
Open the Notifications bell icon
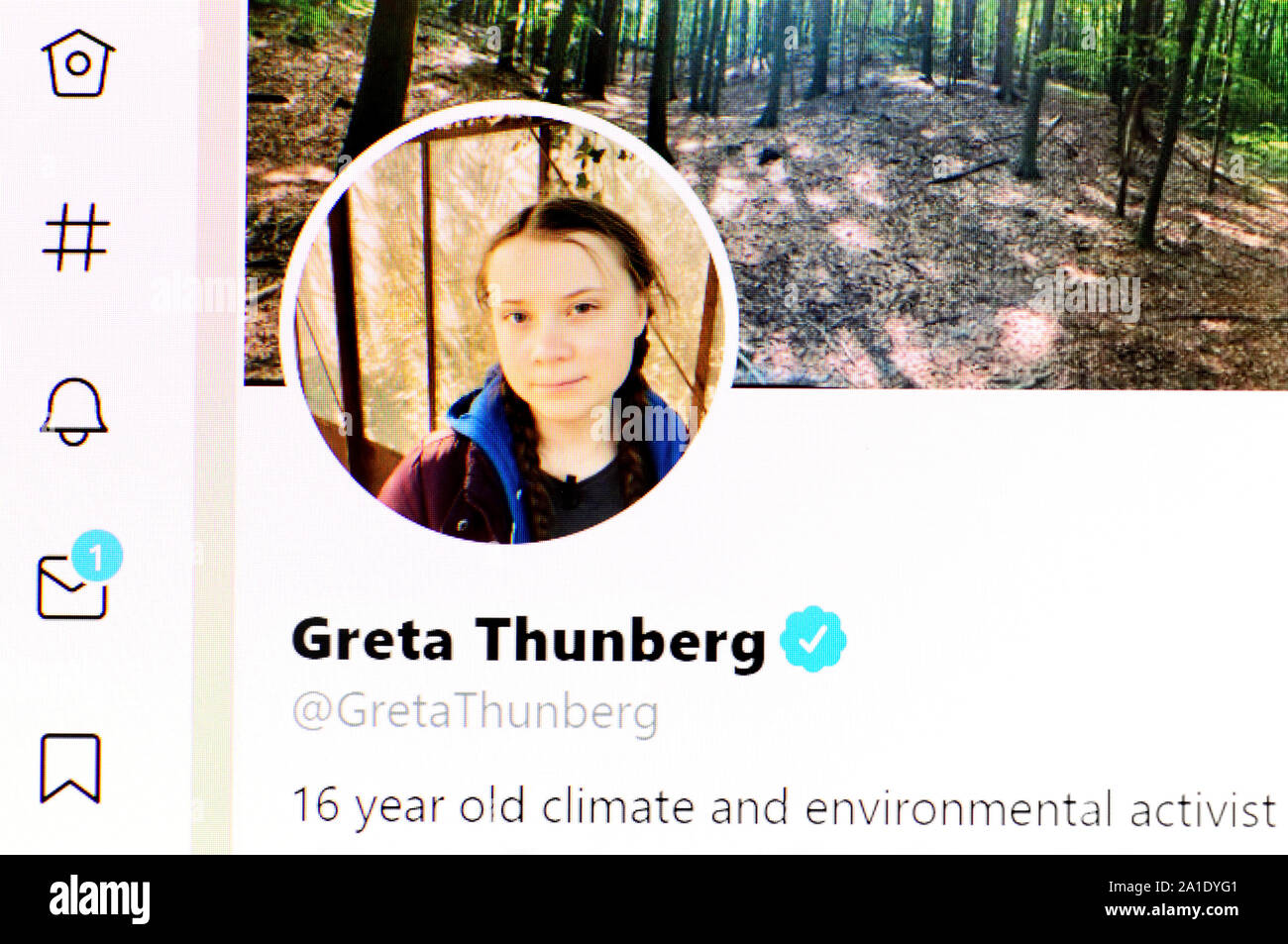73,411
